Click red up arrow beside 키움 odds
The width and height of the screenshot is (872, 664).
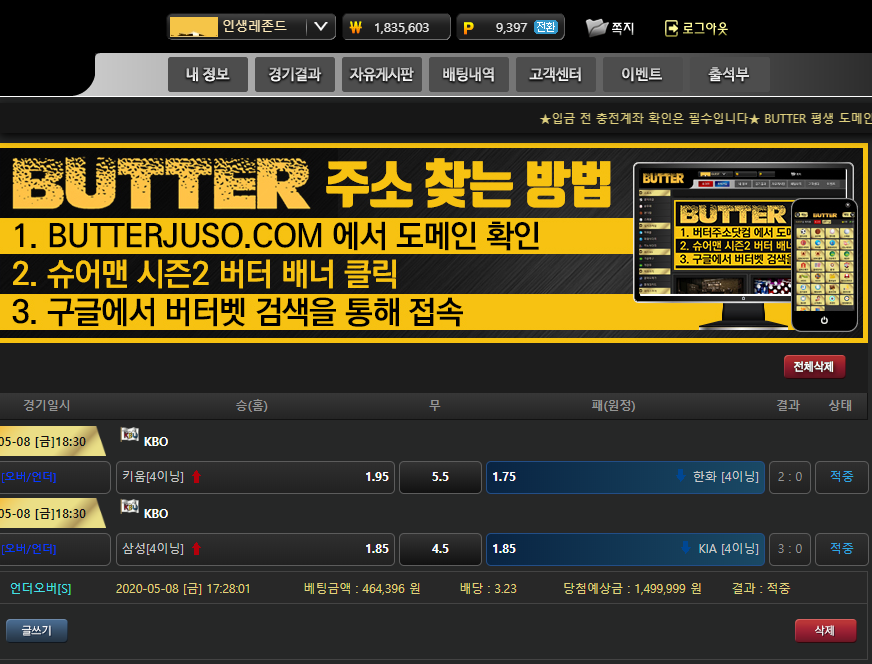pos(196,477)
